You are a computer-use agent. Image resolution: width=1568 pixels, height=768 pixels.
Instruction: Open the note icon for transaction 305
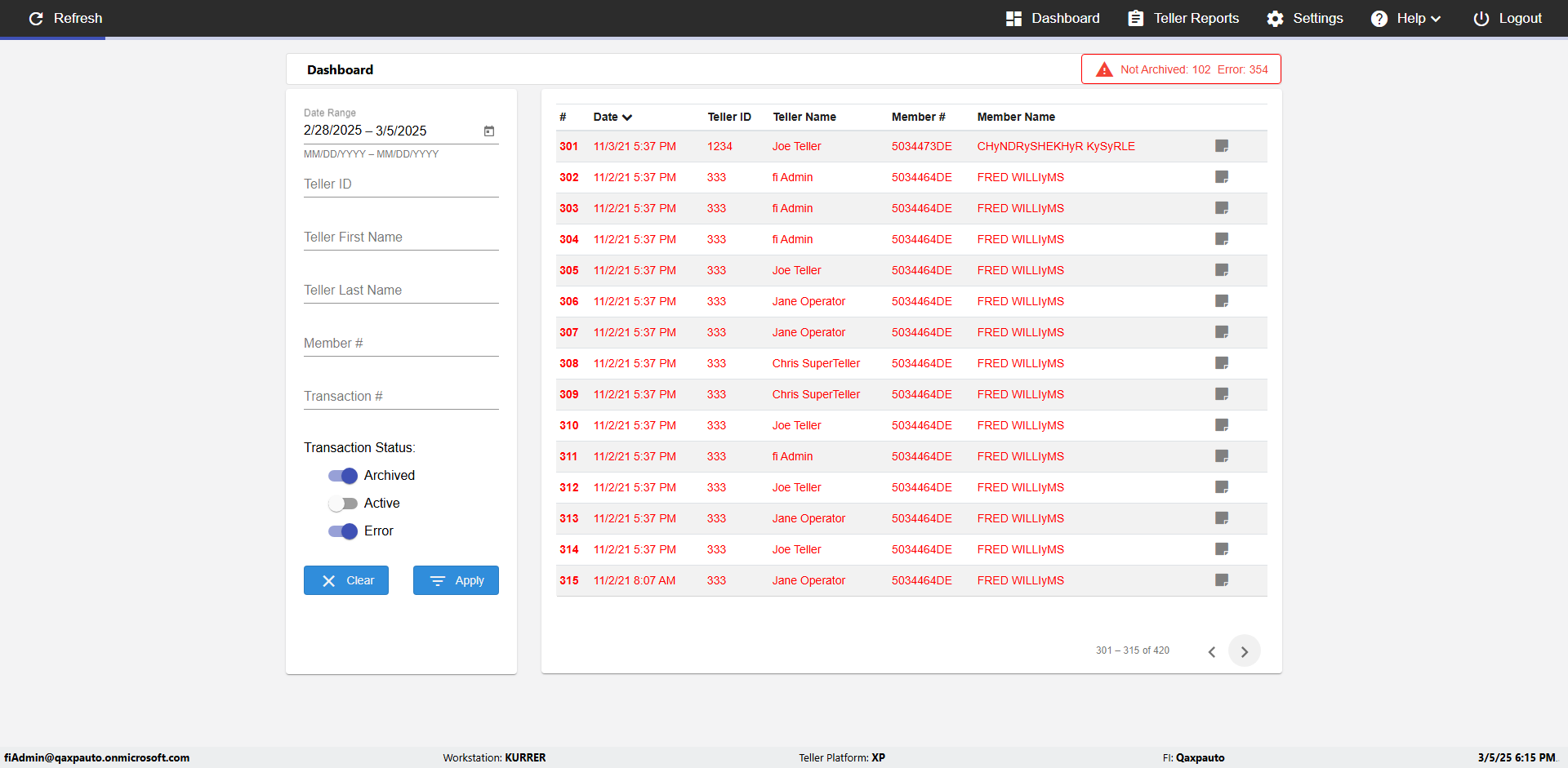[x=1222, y=270]
